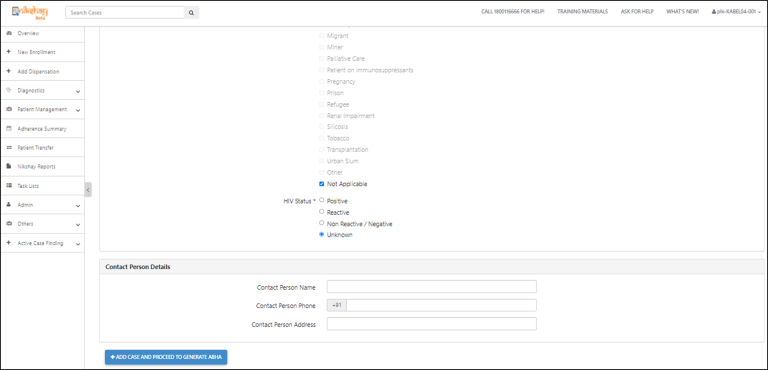Click the Task Lists grid icon
This screenshot has width=768, height=370.
[9, 186]
